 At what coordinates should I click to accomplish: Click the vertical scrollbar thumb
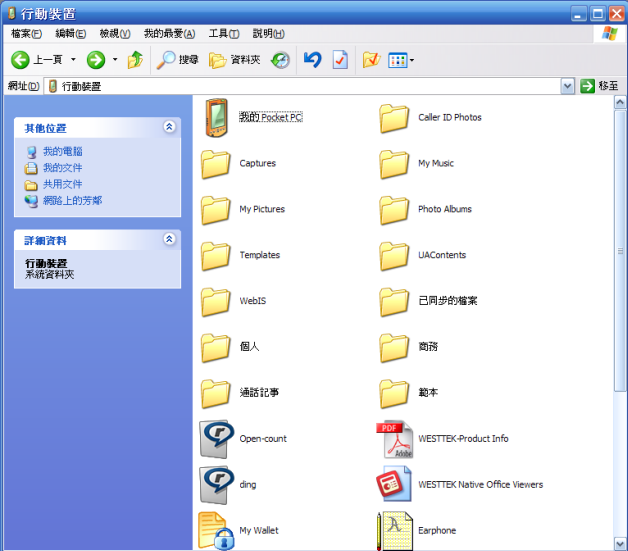[620, 251]
